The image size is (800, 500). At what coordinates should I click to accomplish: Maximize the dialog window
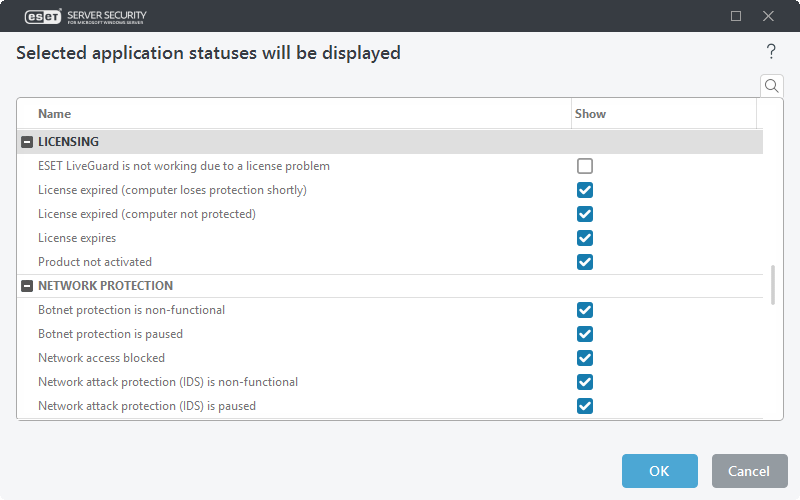coord(736,16)
